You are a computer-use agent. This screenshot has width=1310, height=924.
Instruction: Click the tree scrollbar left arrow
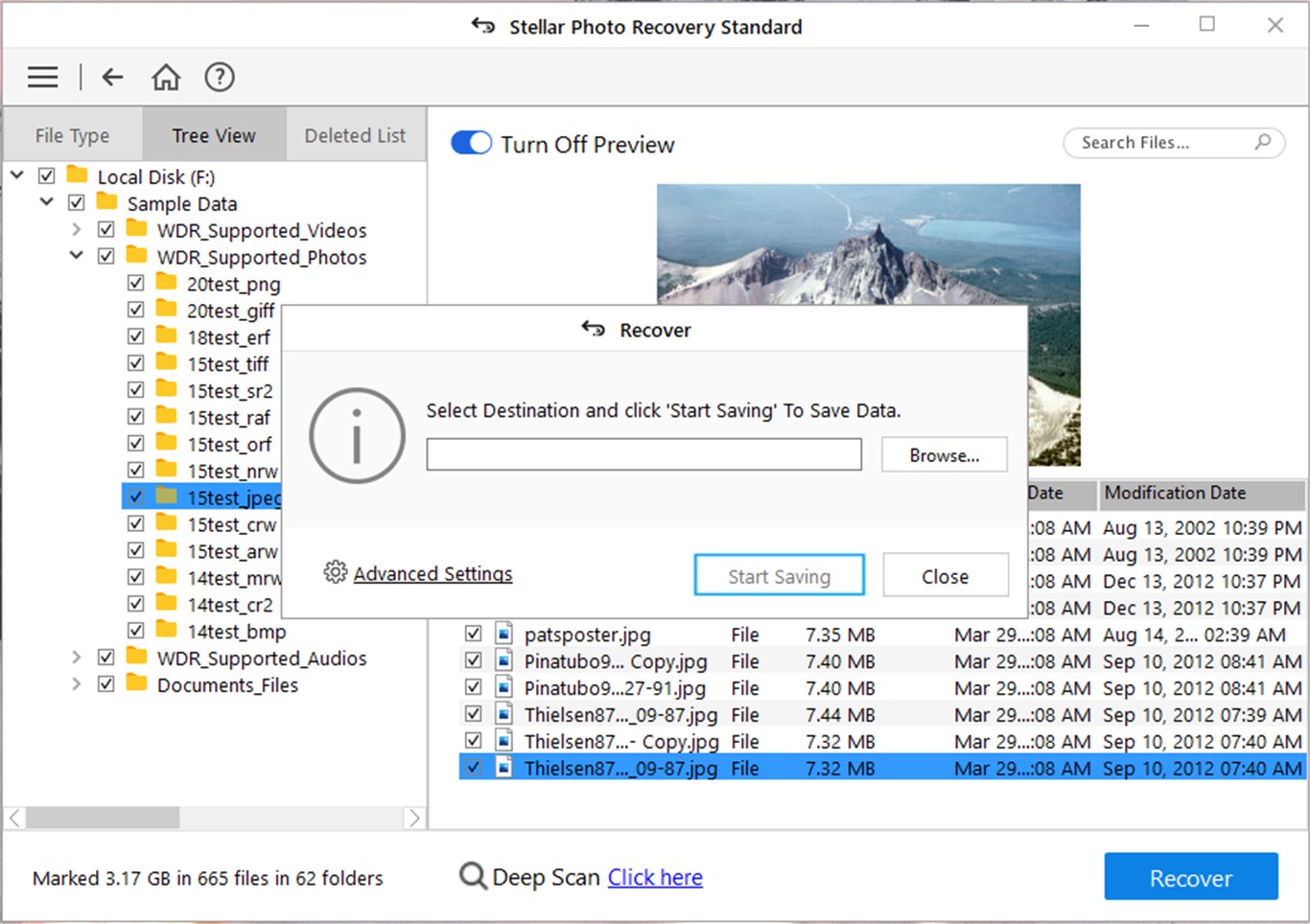coord(14,818)
